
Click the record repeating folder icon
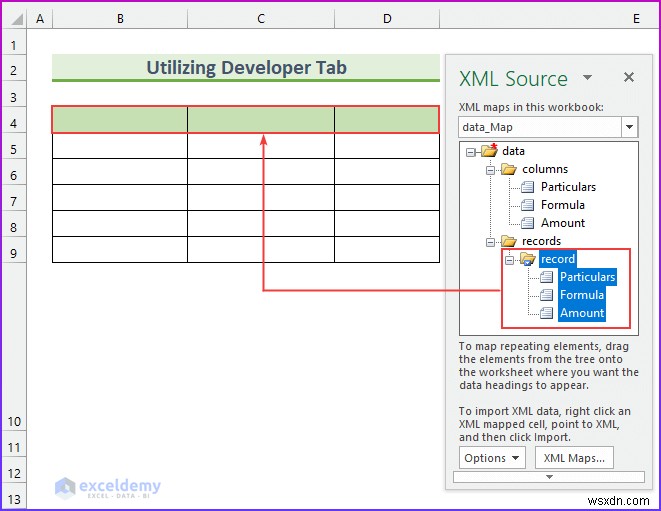pyautogui.click(x=527, y=259)
